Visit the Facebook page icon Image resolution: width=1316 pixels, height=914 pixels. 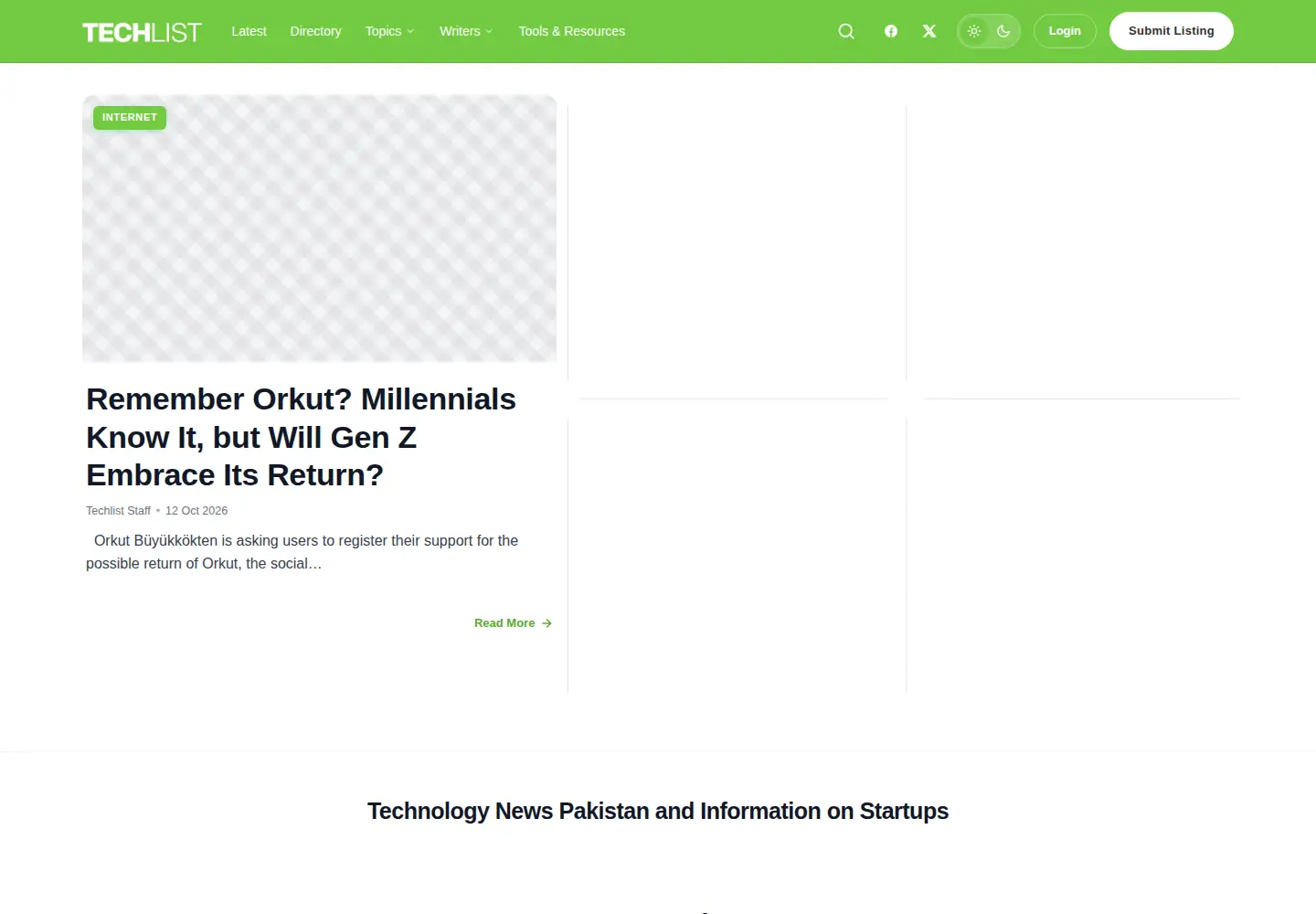tap(891, 31)
